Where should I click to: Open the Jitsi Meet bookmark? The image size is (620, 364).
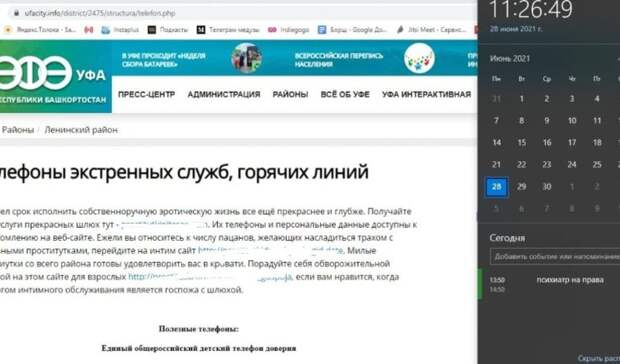[432, 30]
